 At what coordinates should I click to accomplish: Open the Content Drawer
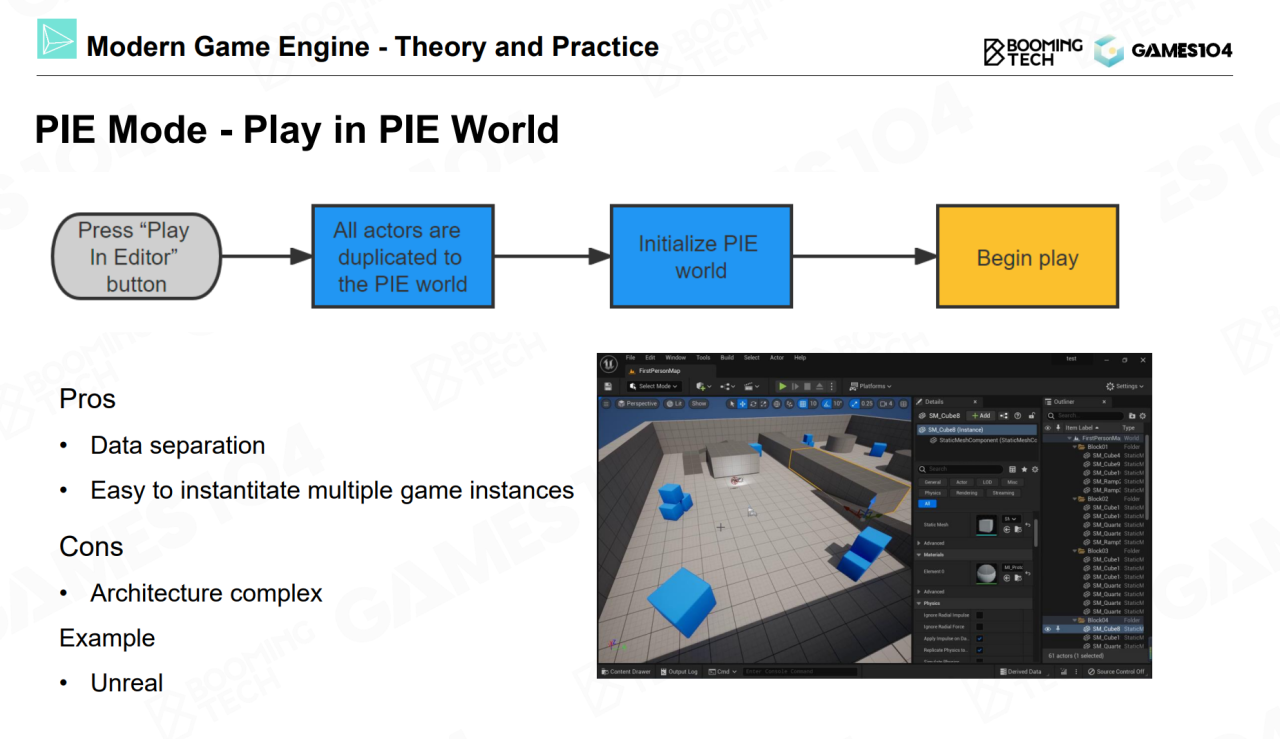[627, 672]
